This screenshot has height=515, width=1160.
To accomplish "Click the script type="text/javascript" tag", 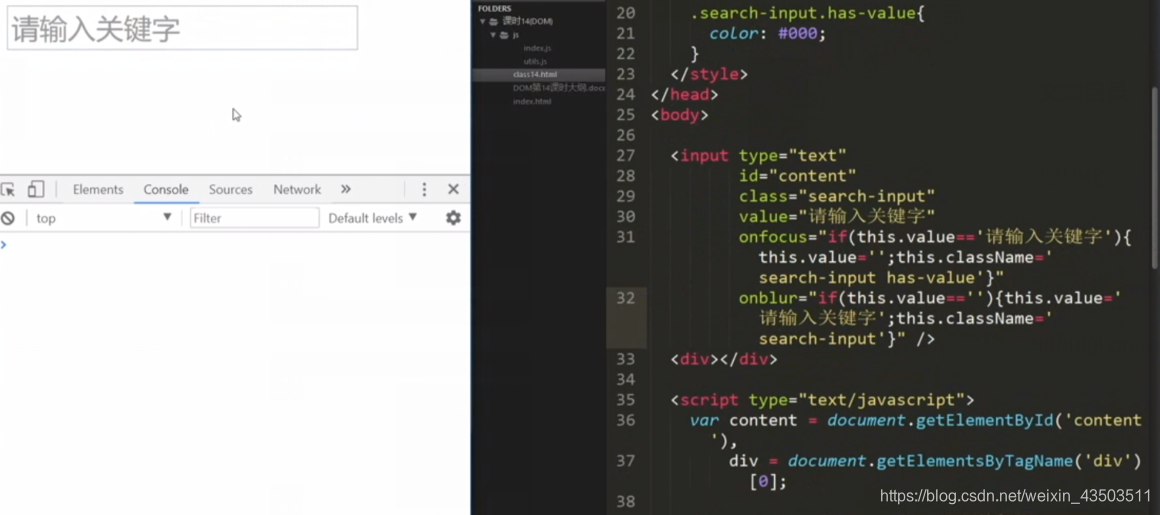I will [x=822, y=400].
